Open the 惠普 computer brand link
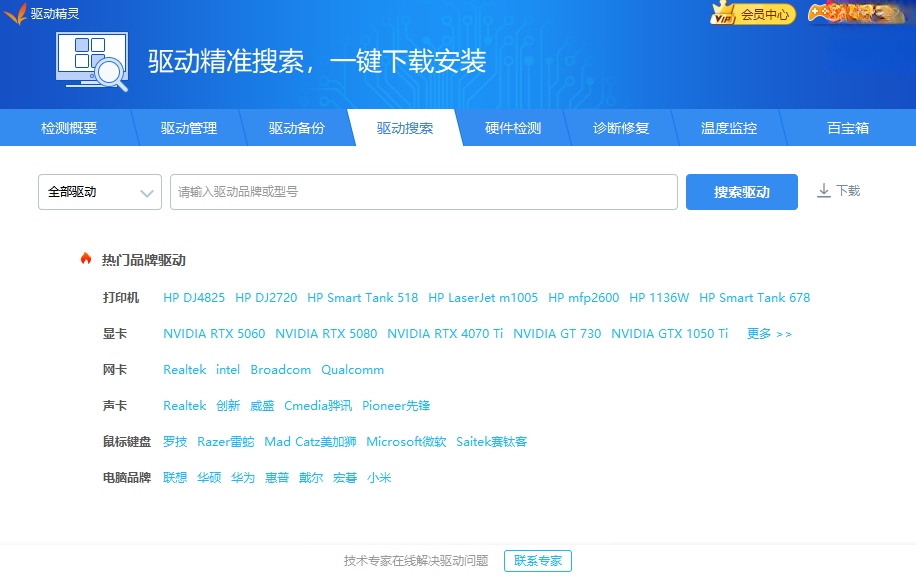Viewport: 916px width, 576px height. 277,477
